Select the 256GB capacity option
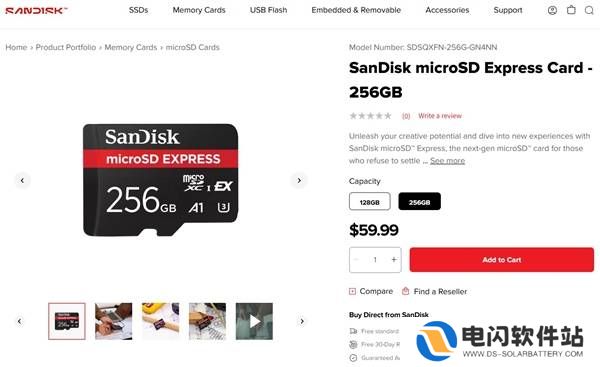The image size is (600, 367). (x=419, y=202)
